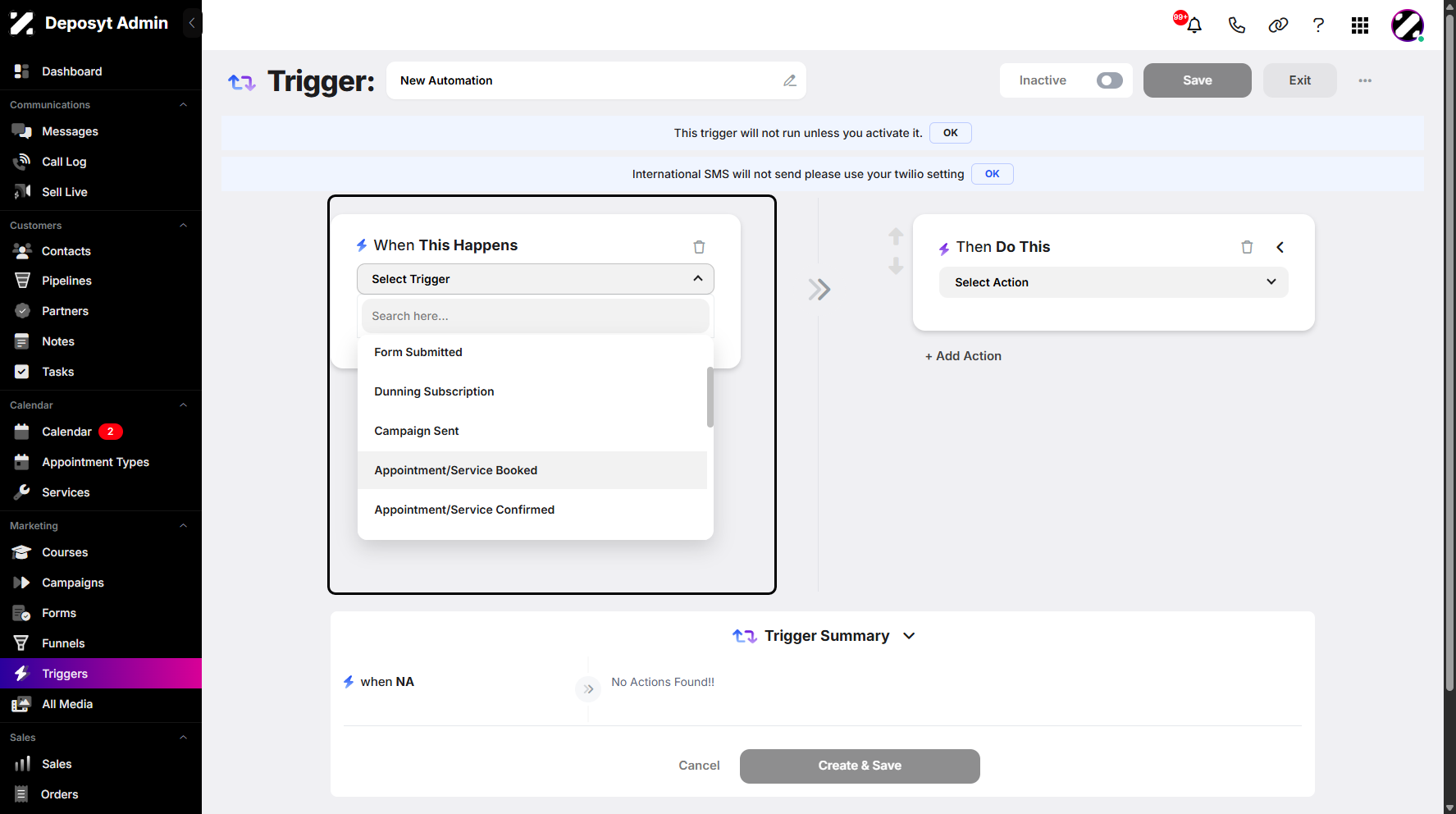Delete the Then Do This block
The width and height of the screenshot is (1456, 814).
pos(1247,247)
